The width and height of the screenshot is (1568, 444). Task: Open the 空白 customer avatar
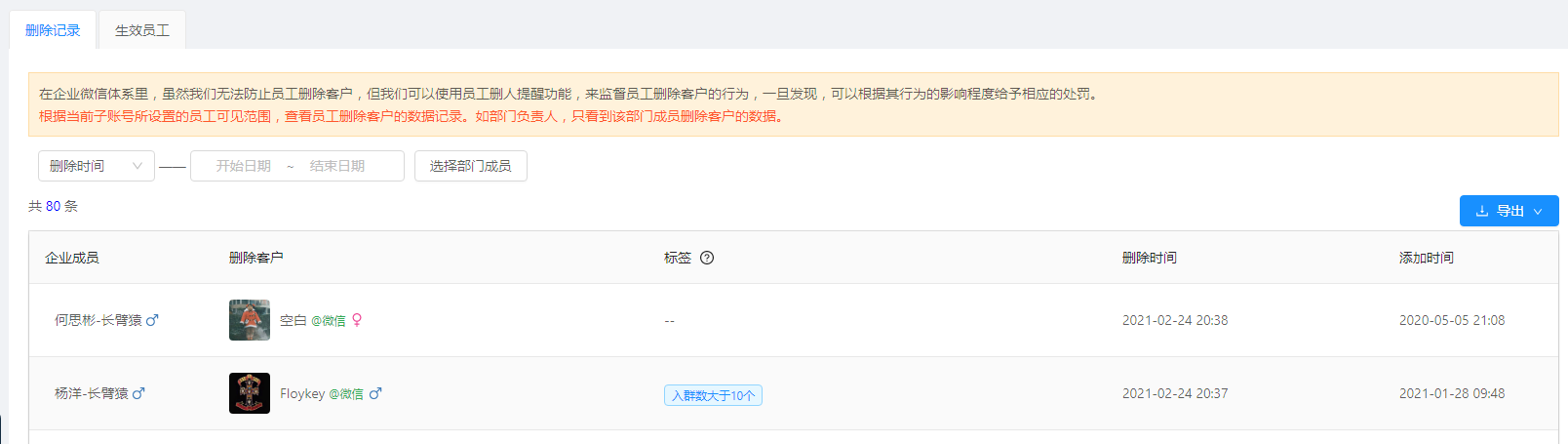click(x=250, y=320)
